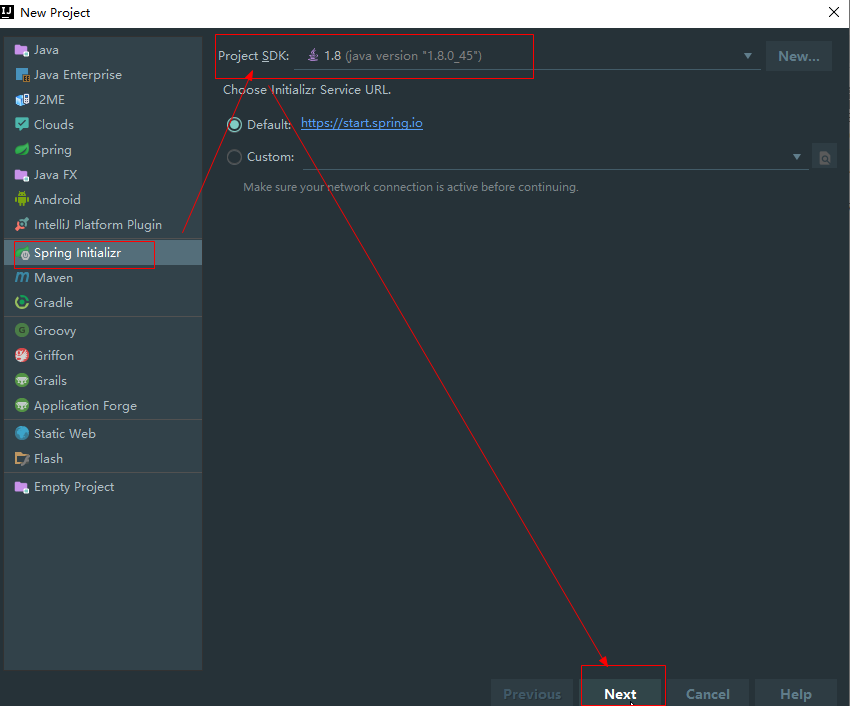850x706 pixels.
Task: Select the Custom service URL radio
Action: coord(234,157)
